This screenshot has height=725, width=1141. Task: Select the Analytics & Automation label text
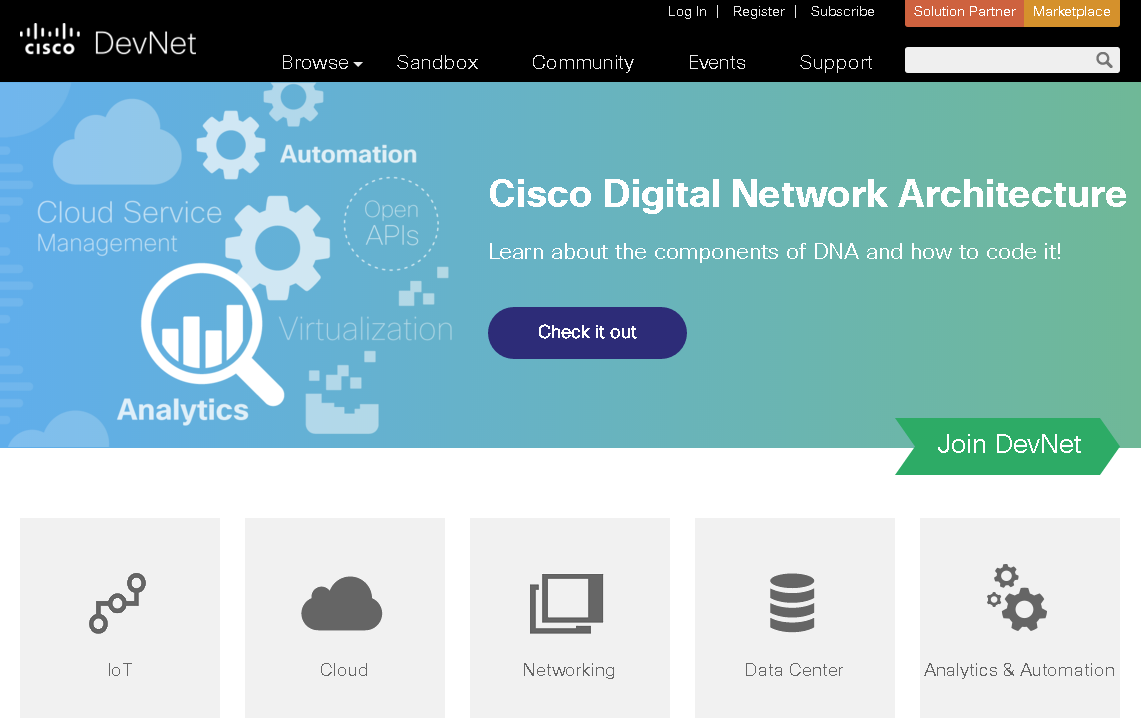(1019, 670)
